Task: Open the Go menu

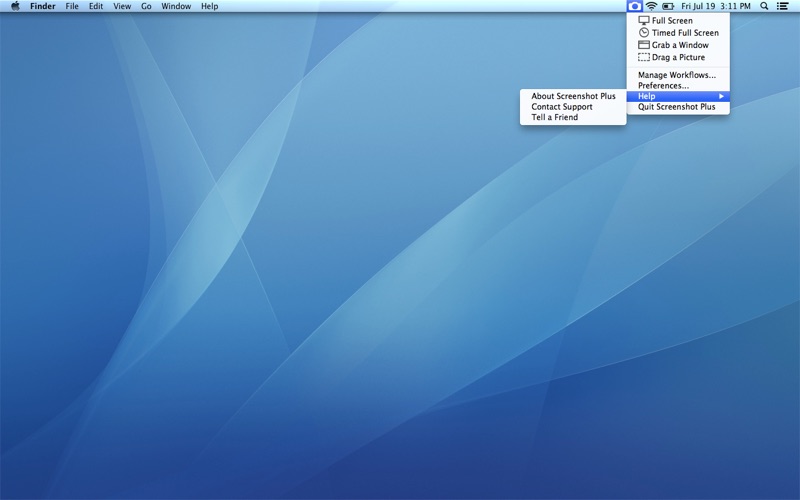Action: (x=146, y=6)
